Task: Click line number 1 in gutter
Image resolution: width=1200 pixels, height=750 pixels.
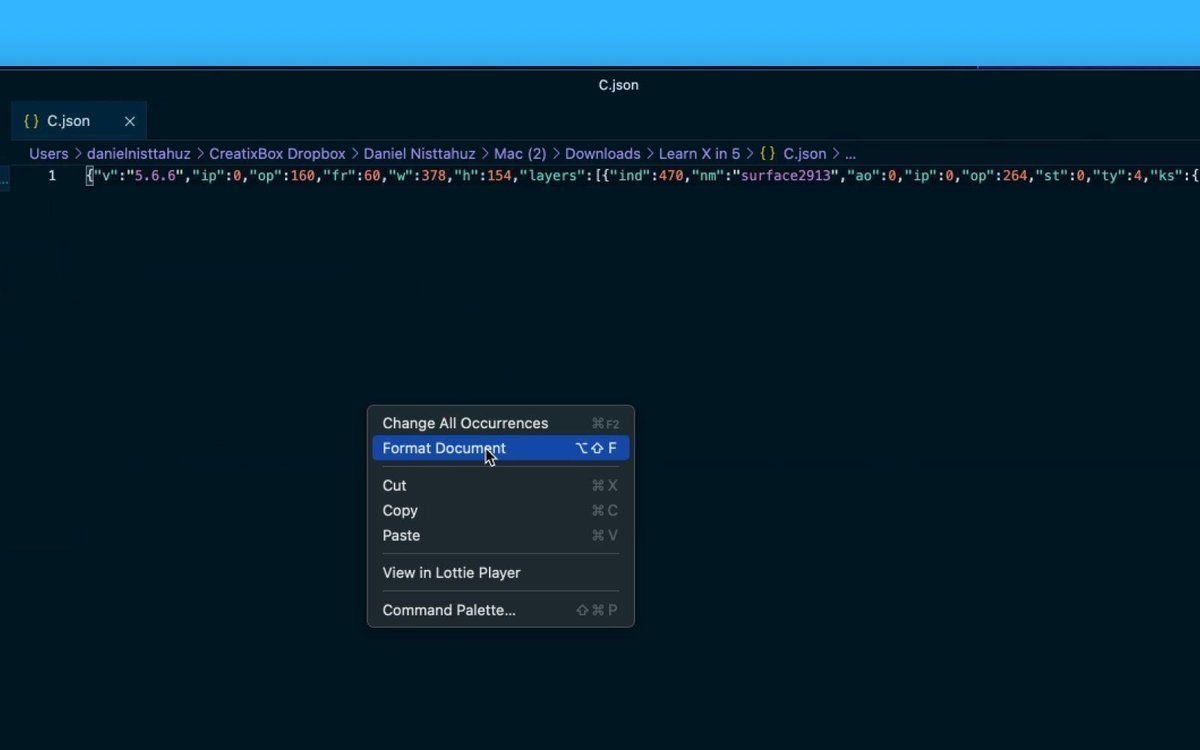Action: tap(52, 176)
